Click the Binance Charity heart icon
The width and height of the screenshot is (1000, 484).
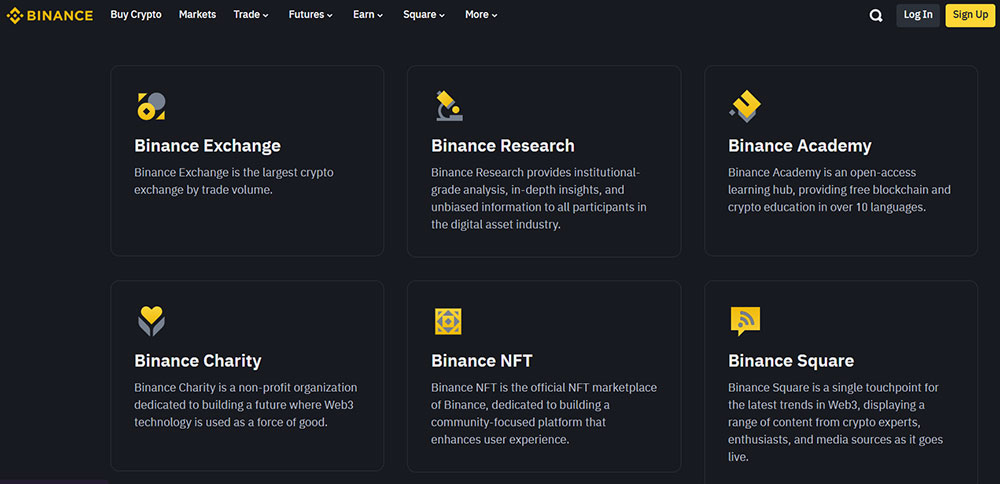click(151, 321)
